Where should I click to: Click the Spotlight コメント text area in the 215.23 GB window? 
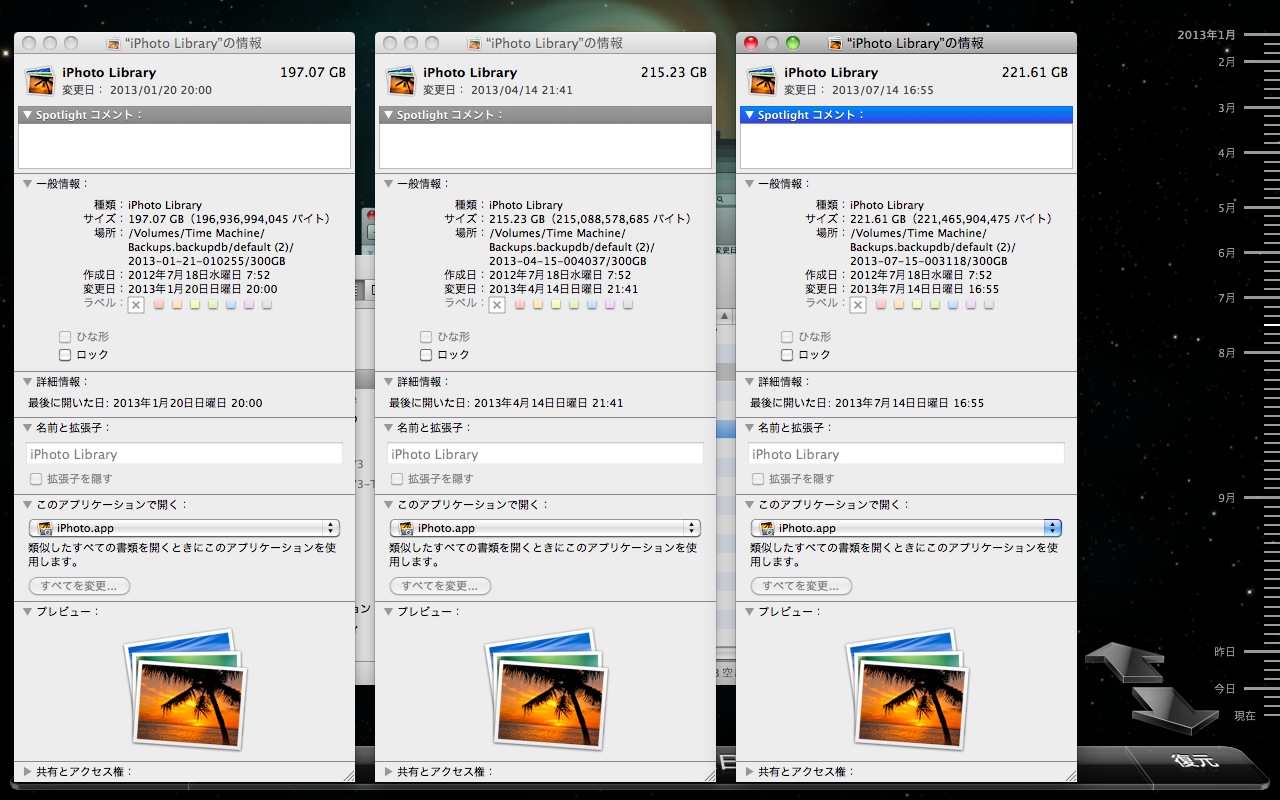tap(545, 146)
